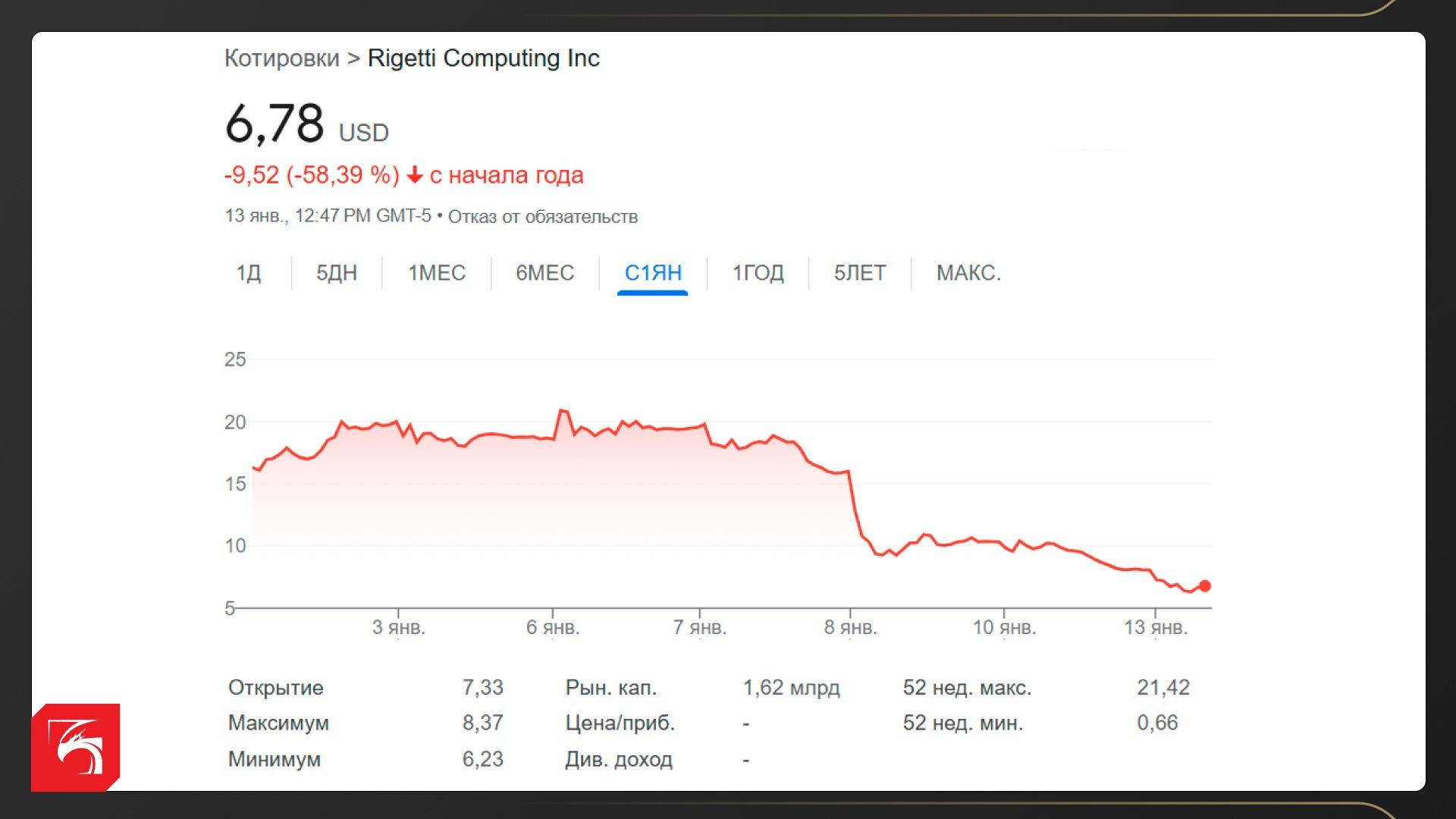The height and width of the screenshot is (819, 1456).
Task: Click the Rigetti Computing Inc title
Action: (484, 58)
